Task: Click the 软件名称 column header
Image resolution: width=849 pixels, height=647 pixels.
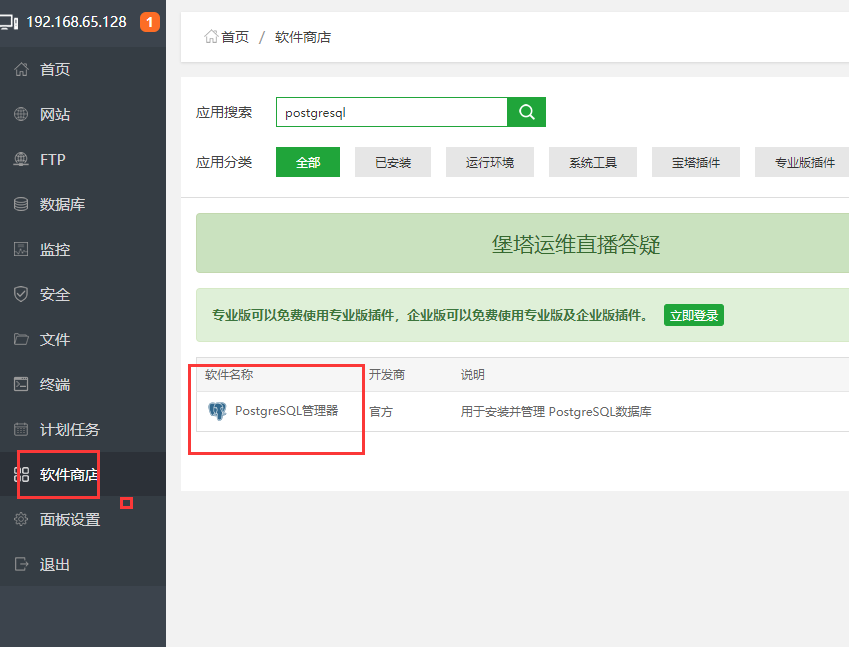Action: (229, 374)
